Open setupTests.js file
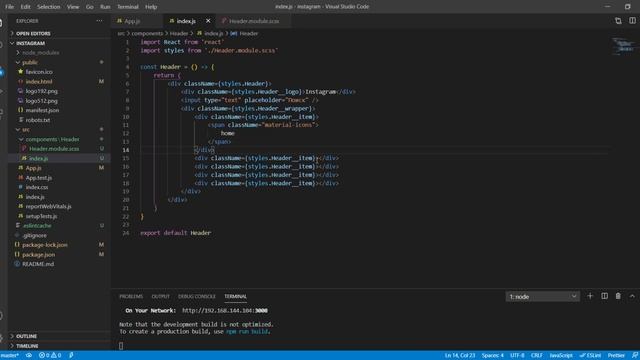 pos(41,216)
